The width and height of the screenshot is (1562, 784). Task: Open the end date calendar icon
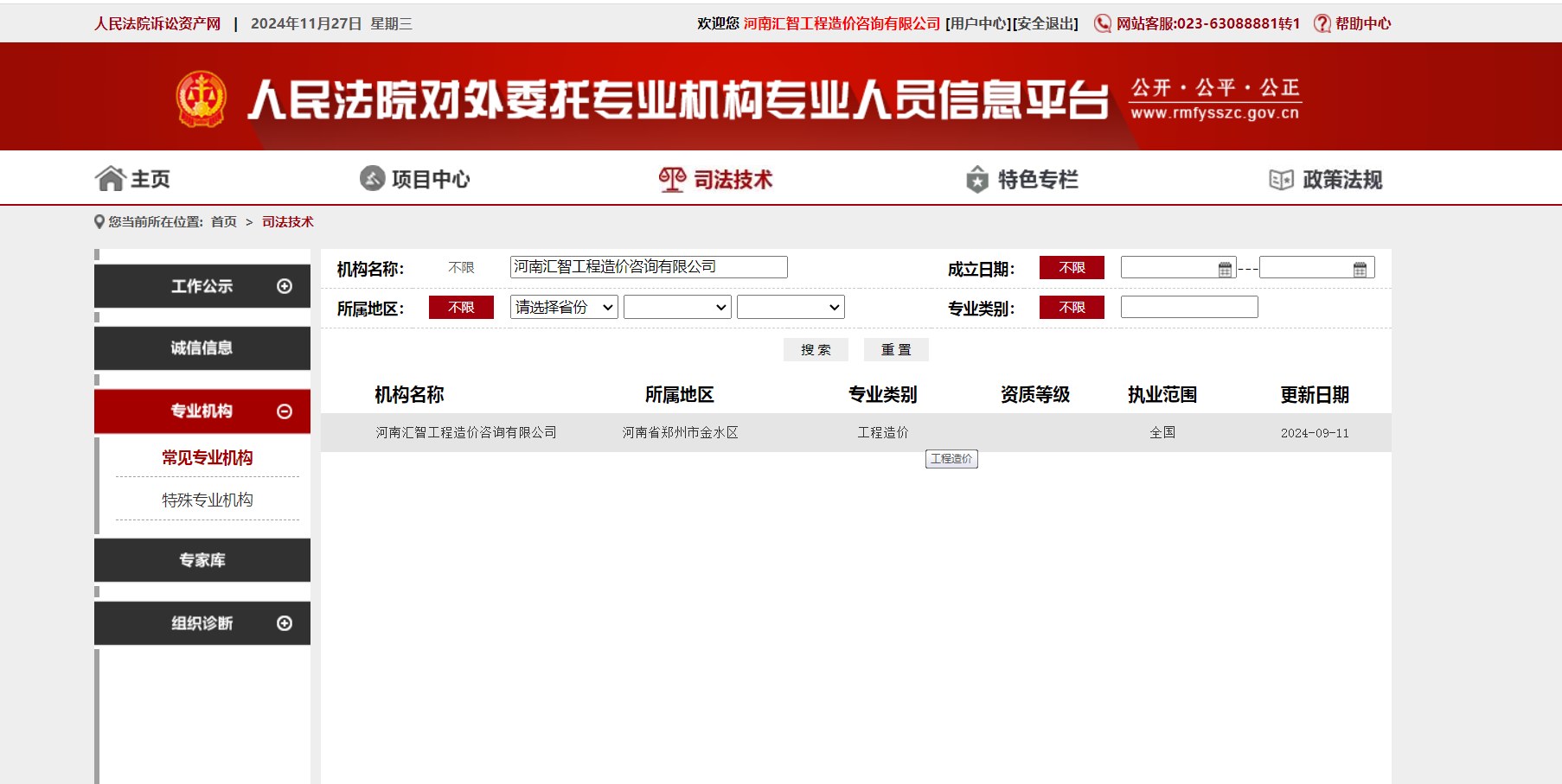pyautogui.click(x=1360, y=270)
